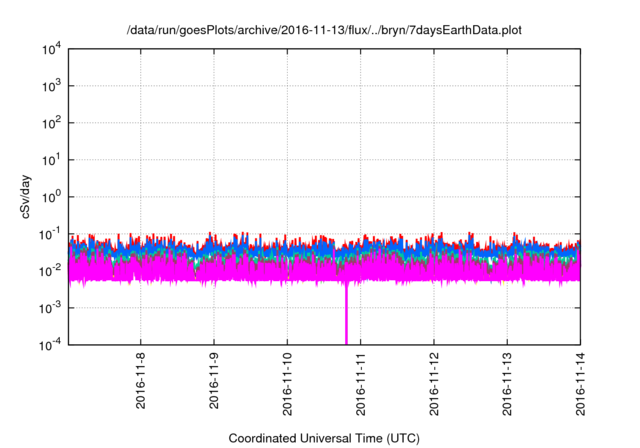Click the 2016-11-8 date tick label
This screenshot has height=448, width=640.
click(140, 381)
